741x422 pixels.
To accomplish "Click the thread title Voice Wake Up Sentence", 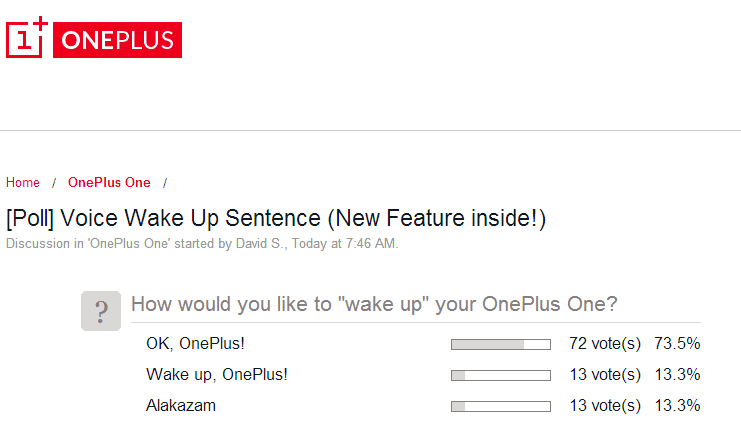I will coord(276,218).
